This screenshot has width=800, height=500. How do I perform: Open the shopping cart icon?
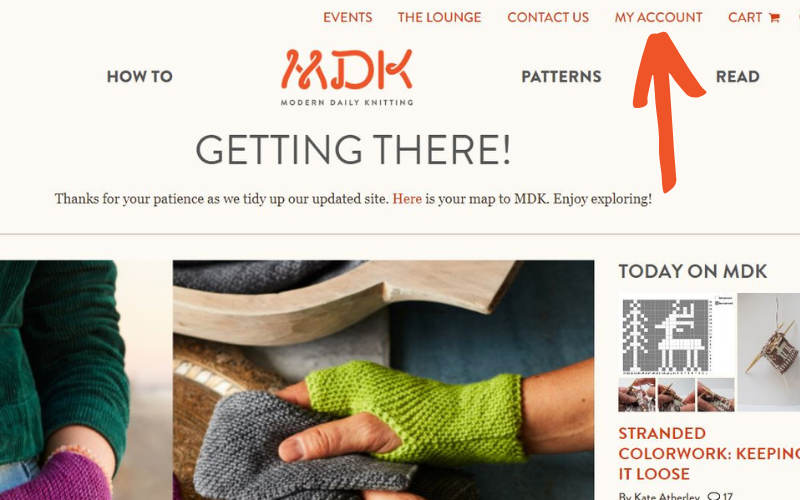pos(774,18)
